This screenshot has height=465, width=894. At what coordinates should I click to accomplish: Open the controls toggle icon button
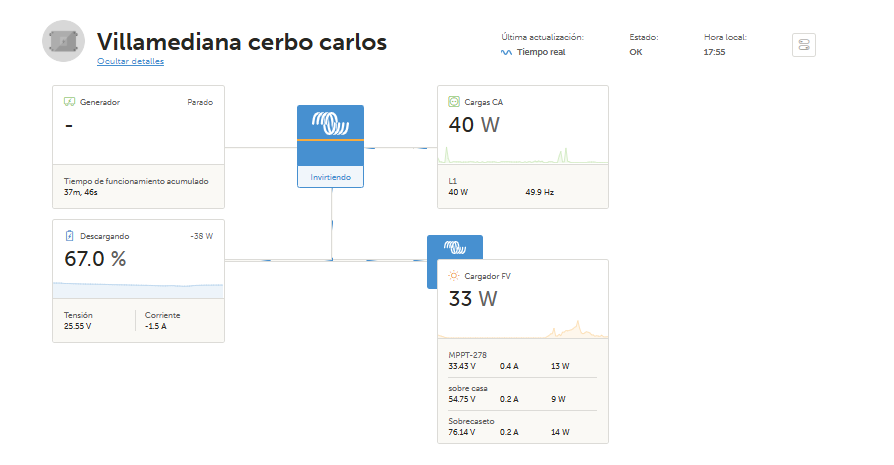click(x=803, y=45)
